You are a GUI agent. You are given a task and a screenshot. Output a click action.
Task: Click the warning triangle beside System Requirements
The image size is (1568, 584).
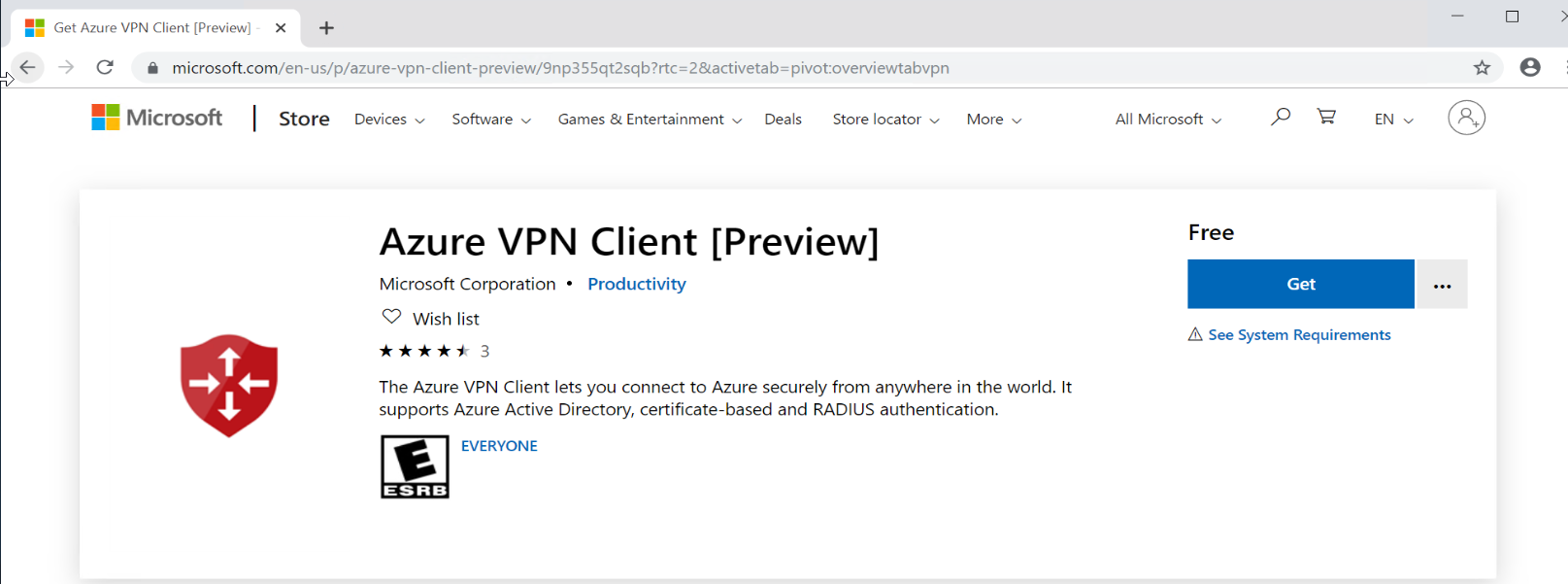(1195, 334)
